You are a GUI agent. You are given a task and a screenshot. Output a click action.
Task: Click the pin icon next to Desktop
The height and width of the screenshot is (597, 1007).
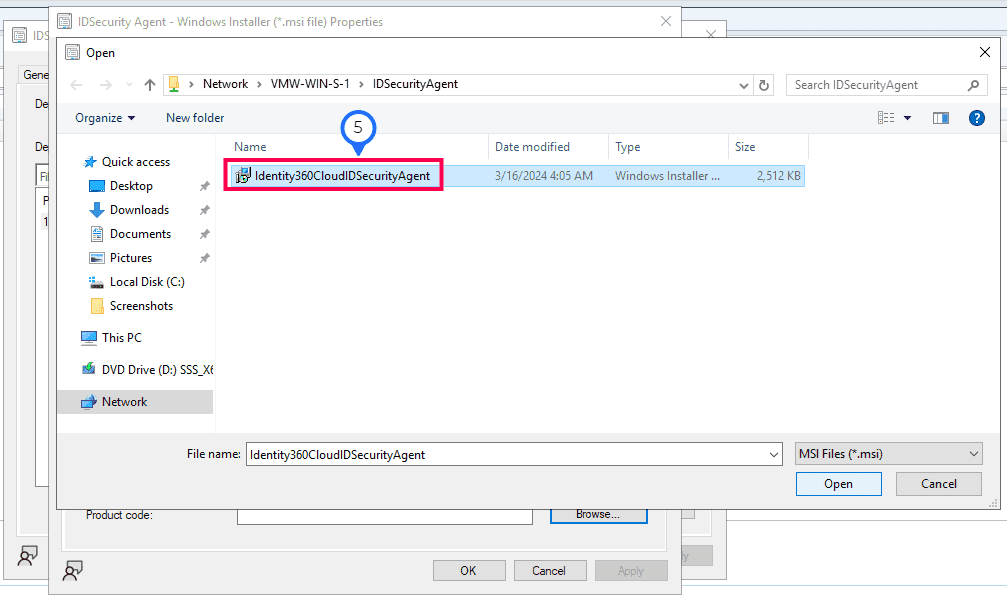(204, 186)
